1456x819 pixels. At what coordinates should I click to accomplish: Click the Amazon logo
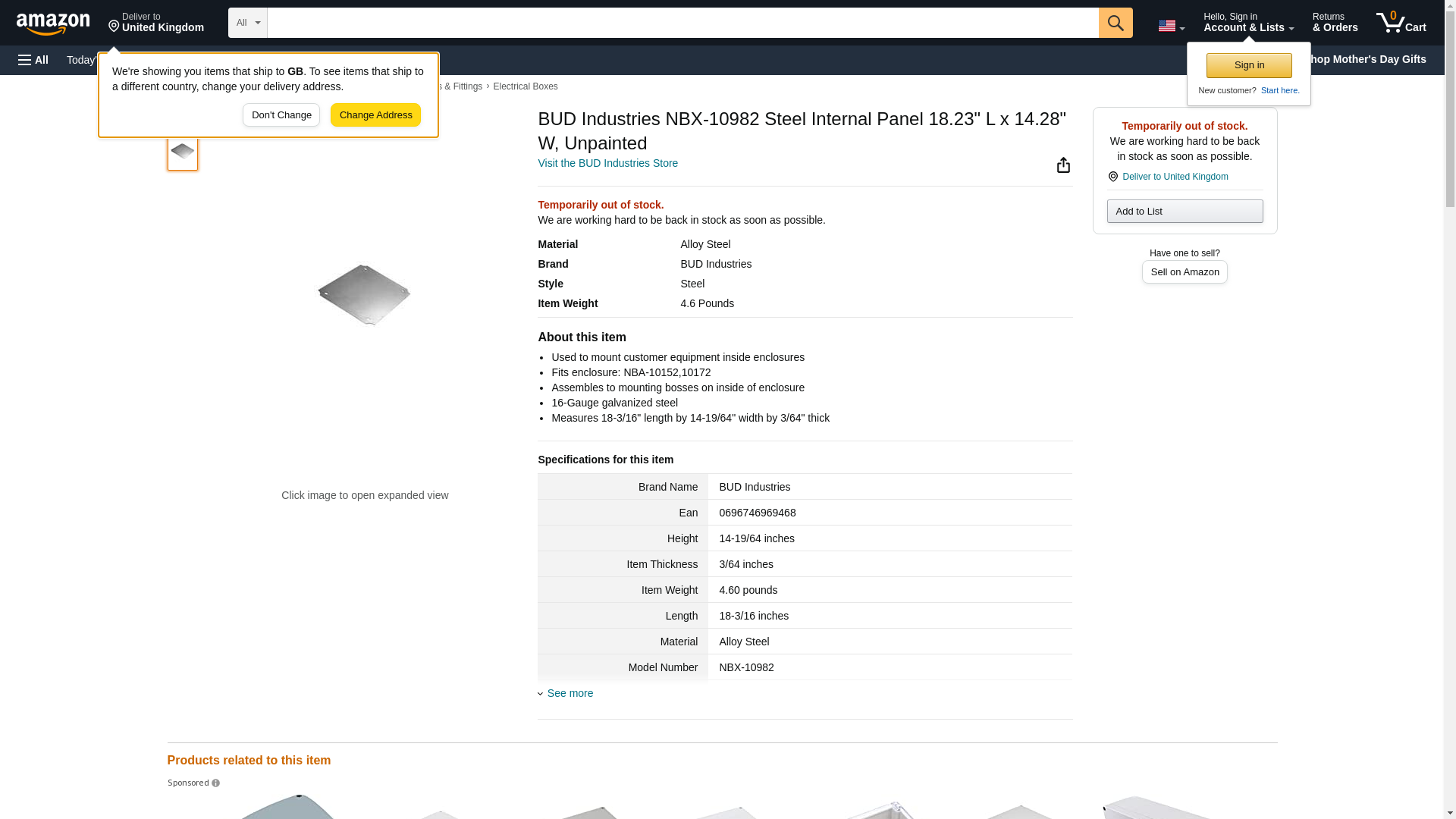click(53, 24)
